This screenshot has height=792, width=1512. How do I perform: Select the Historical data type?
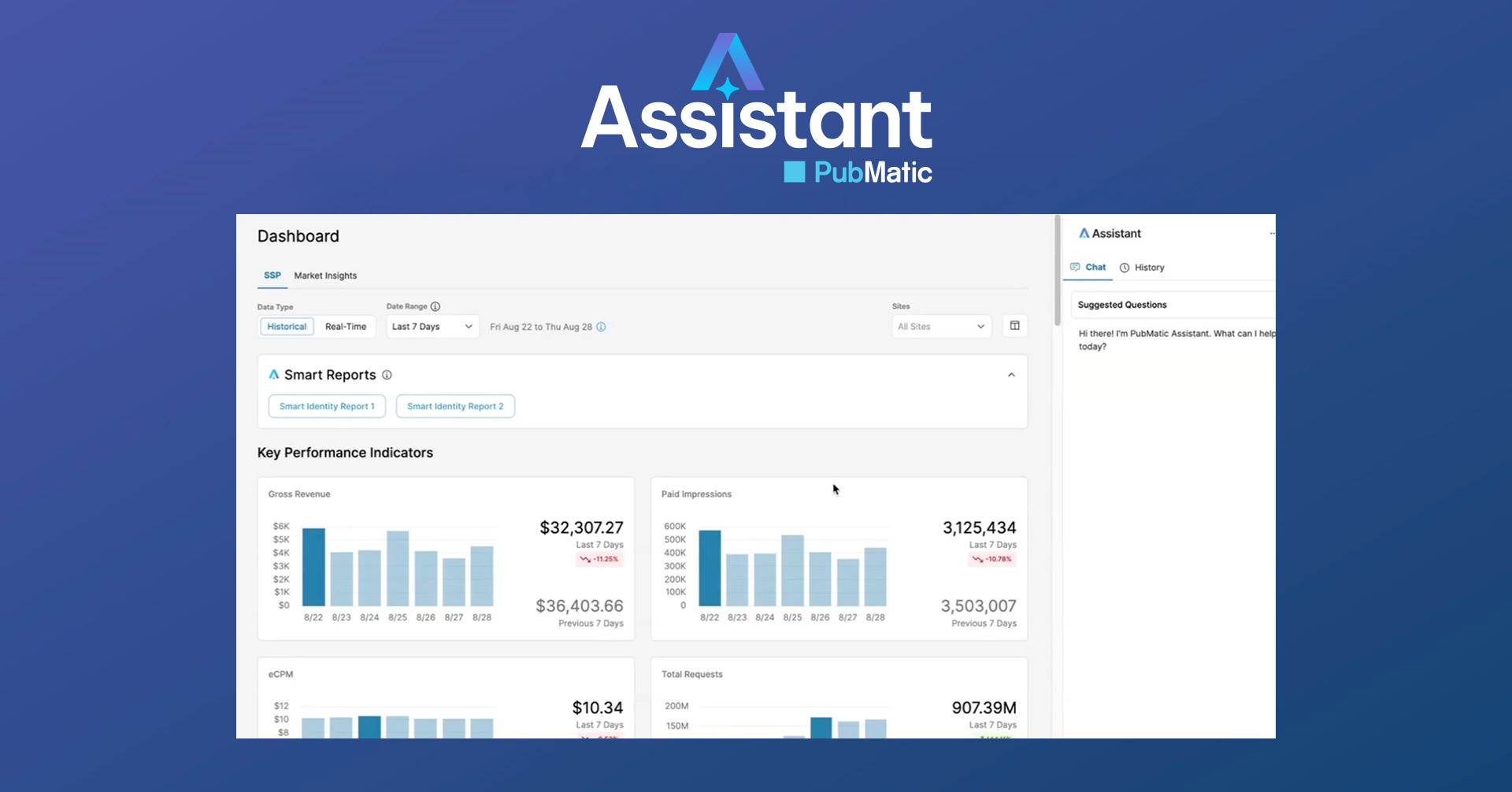[287, 326]
